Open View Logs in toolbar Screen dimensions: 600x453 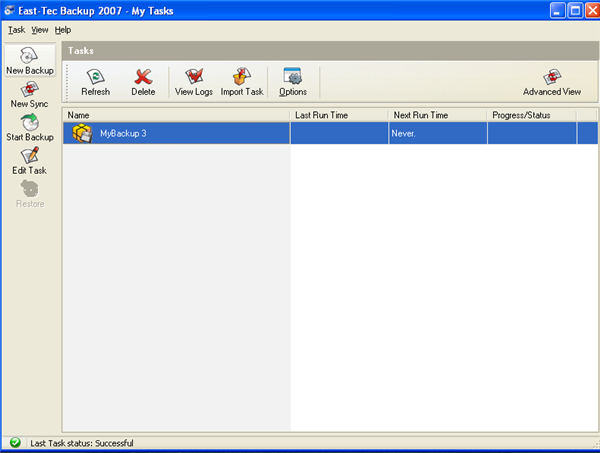pyautogui.click(x=194, y=82)
